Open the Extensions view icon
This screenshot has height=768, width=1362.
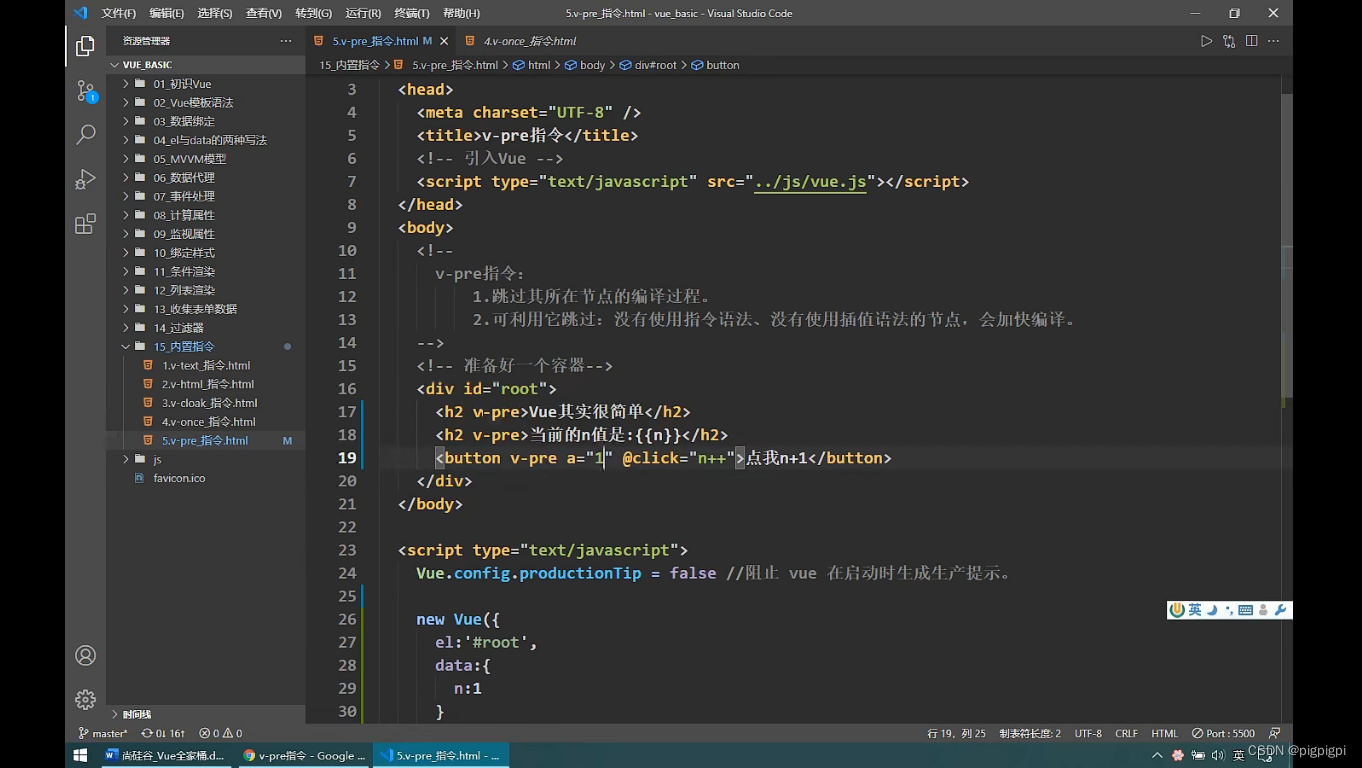point(86,223)
